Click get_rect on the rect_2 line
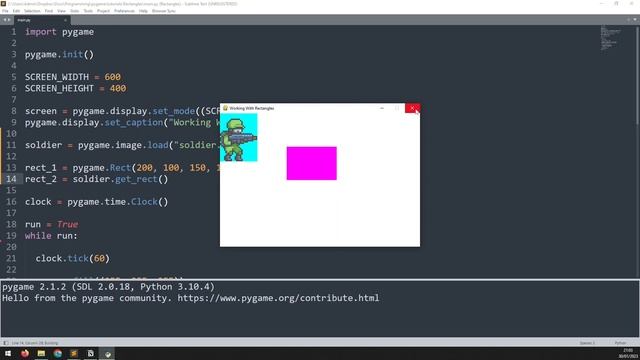This screenshot has height=360, width=640. tap(136, 179)
